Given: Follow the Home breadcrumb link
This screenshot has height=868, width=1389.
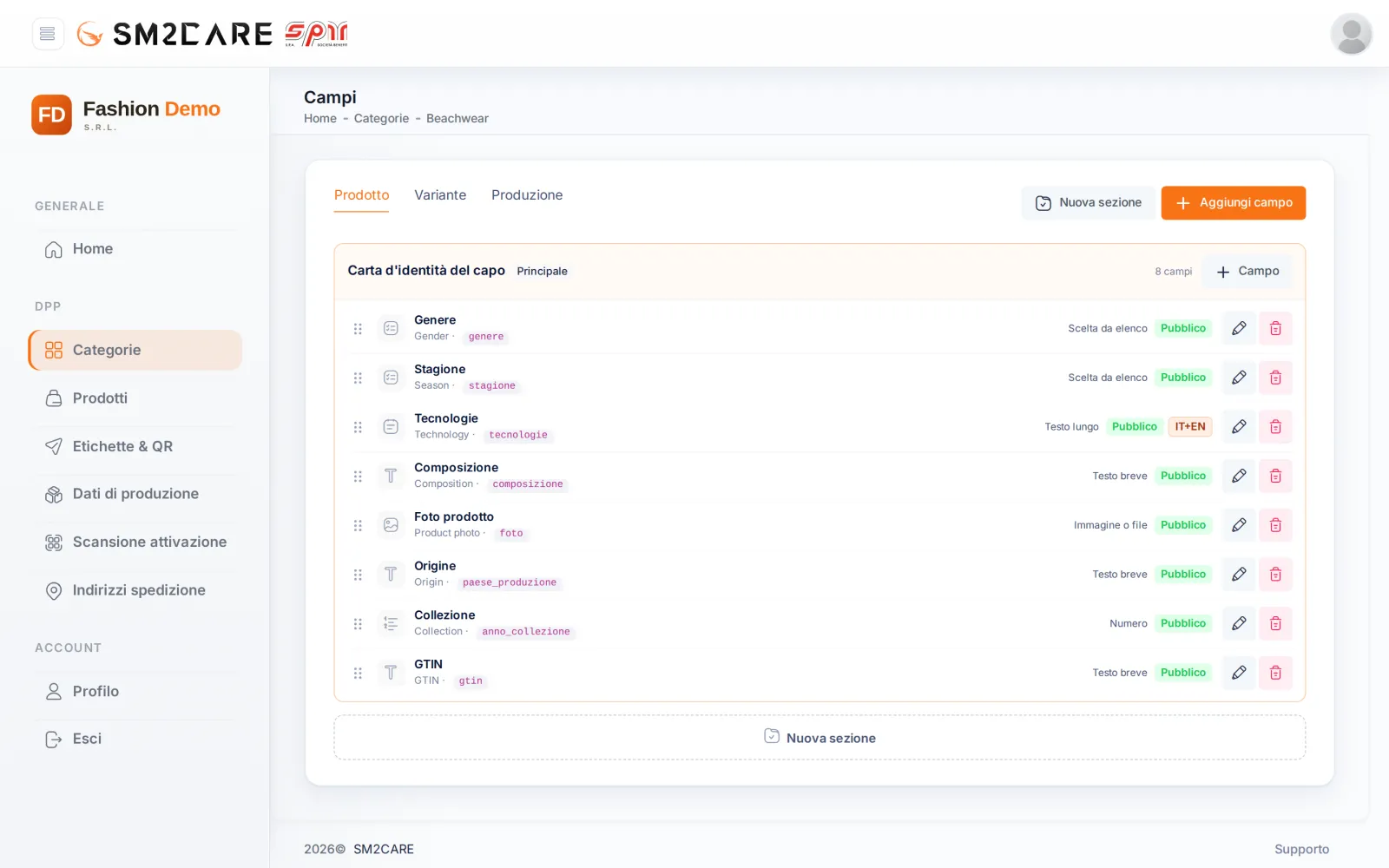Looking at the screenshot, I should tap(320, 119).
